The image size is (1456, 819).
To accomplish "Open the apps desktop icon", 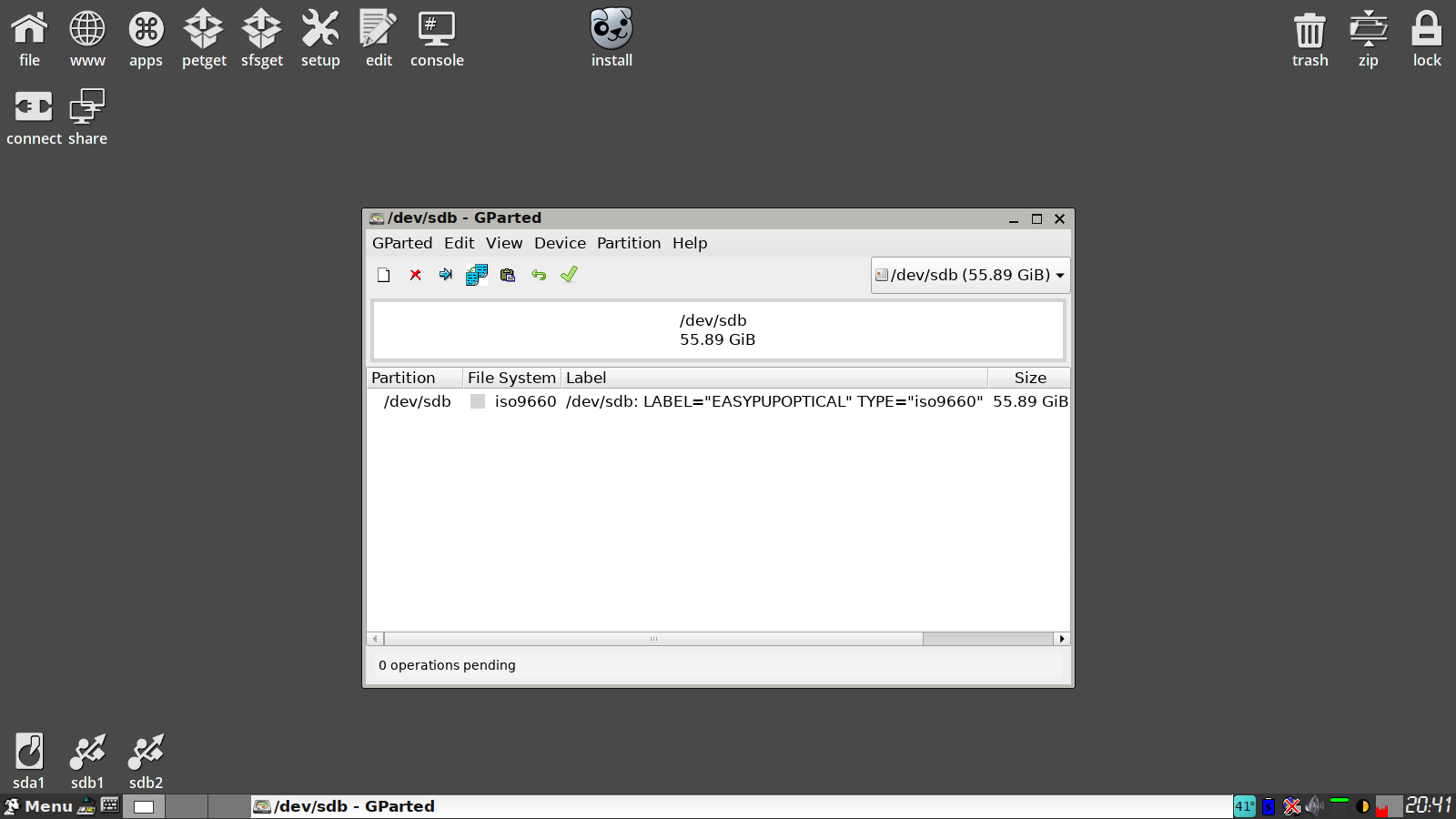I will pyautogui.click(x=146, y=39).
